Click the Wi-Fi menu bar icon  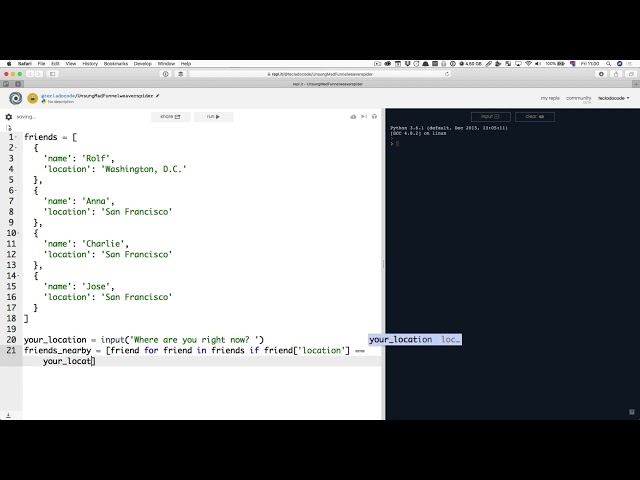click(x=528, y=64)
